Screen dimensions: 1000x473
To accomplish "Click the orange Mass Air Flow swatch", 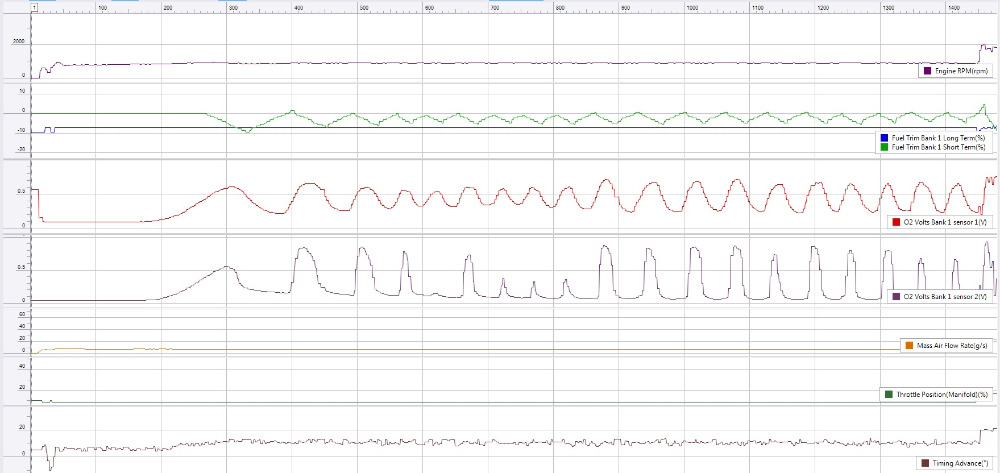I will click(909, 345).
